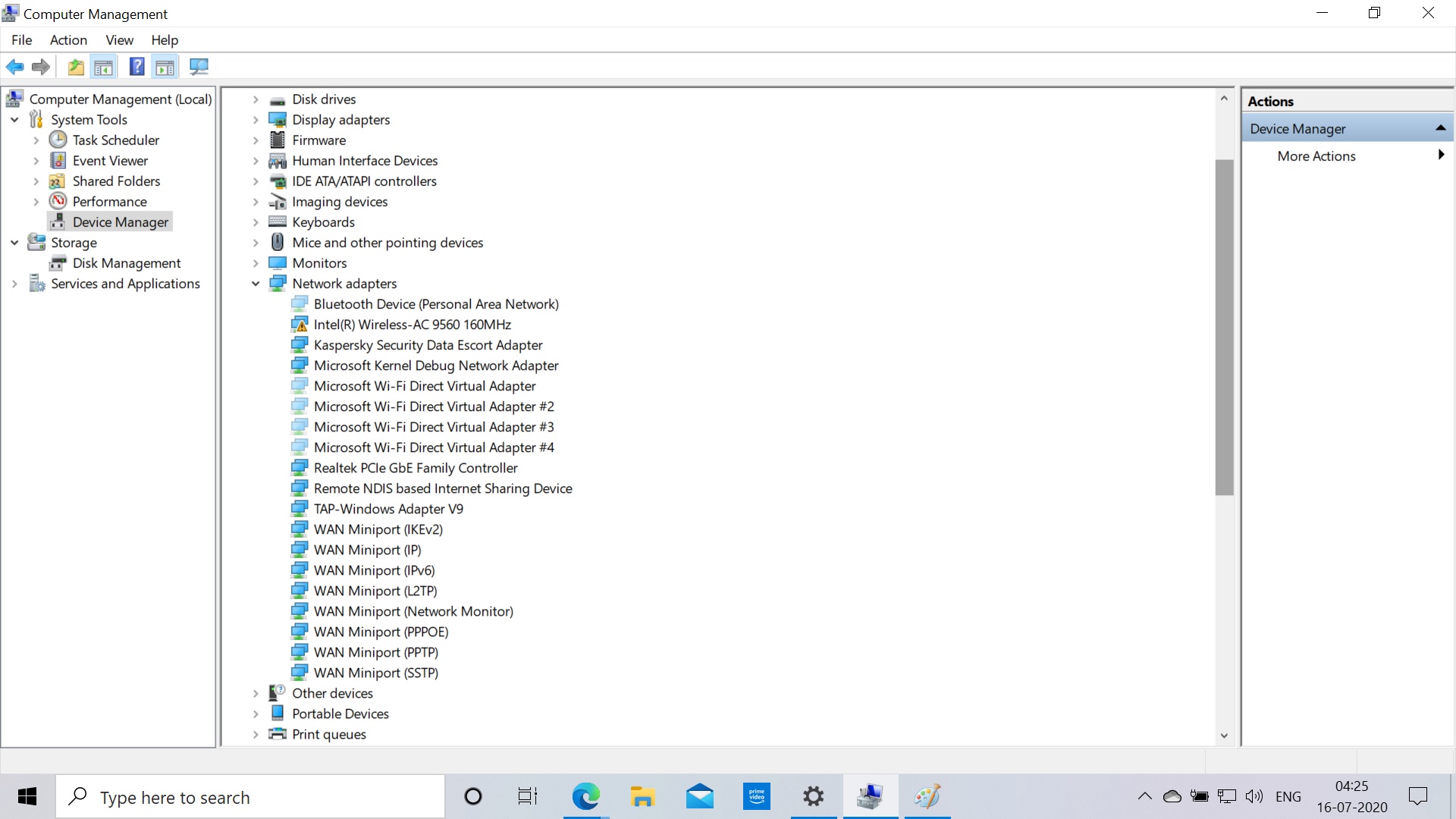The height and width of the screenshot is (819, 1456).
Task: Click the Up one level folder icon
Action: pos(76,67)
